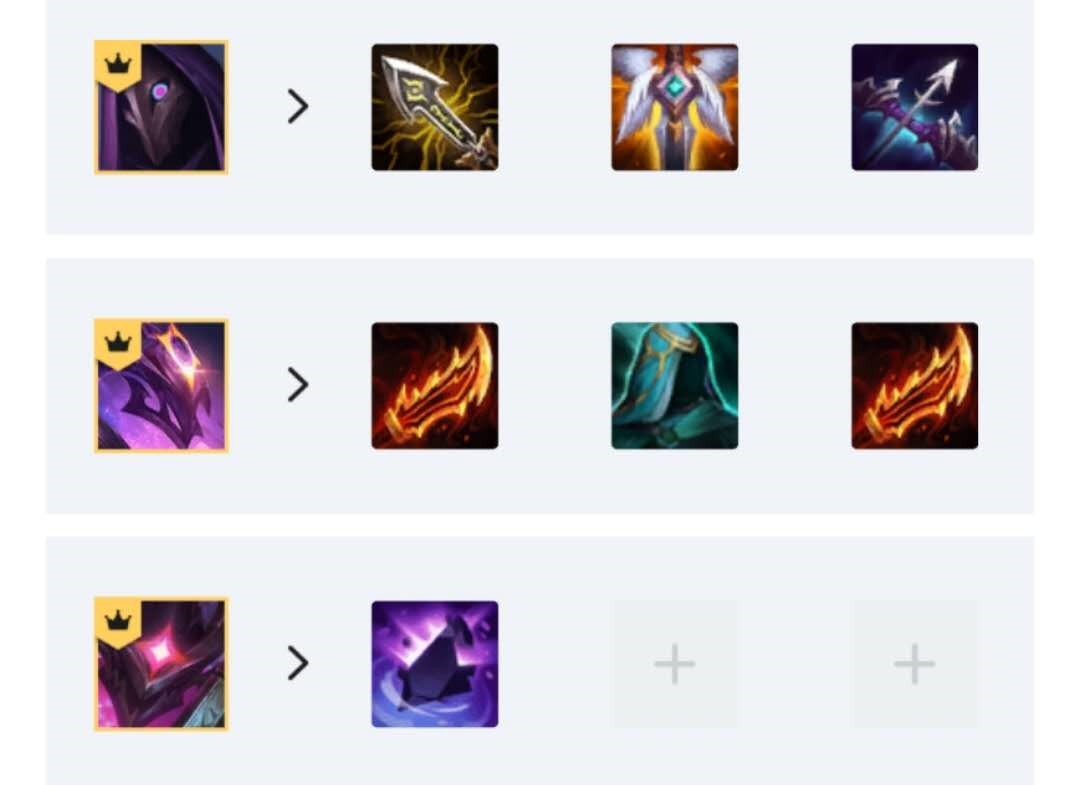
Task: Expand the hooded masked champion's chevron arrow
Action: pos(298,107)
